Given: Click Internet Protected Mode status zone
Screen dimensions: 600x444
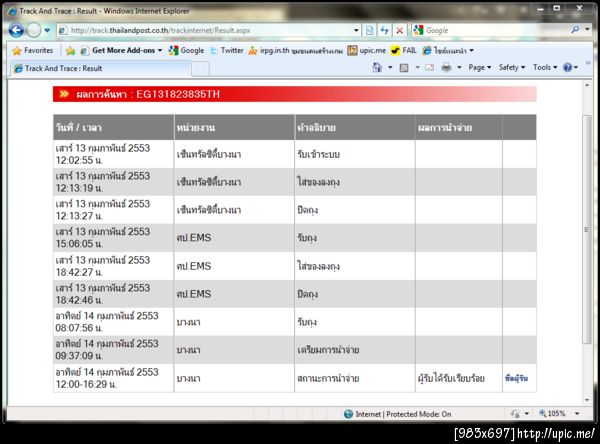Looking at the screenshot, I should pyautogui.click(x=398, y=414).
